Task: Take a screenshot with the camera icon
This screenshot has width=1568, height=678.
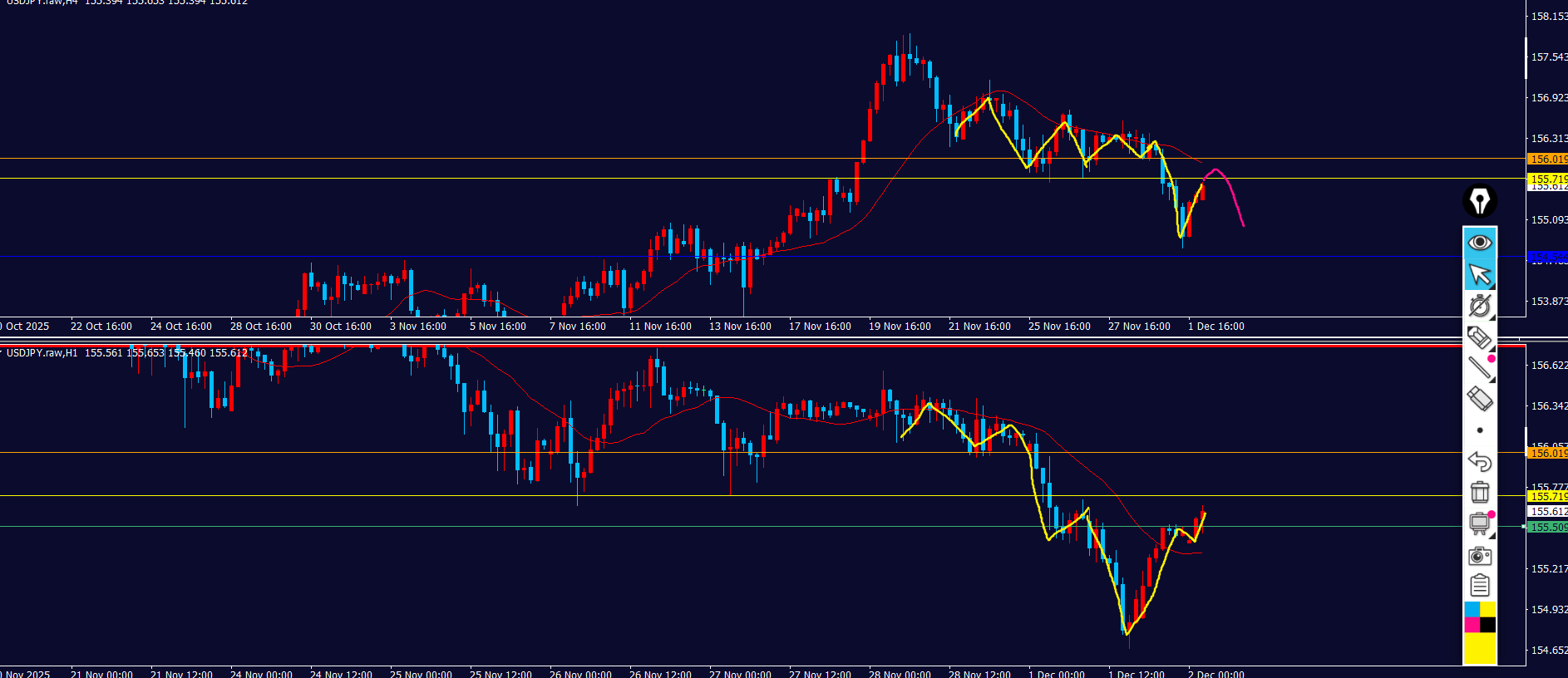Action: click(x=1480, y=555)
